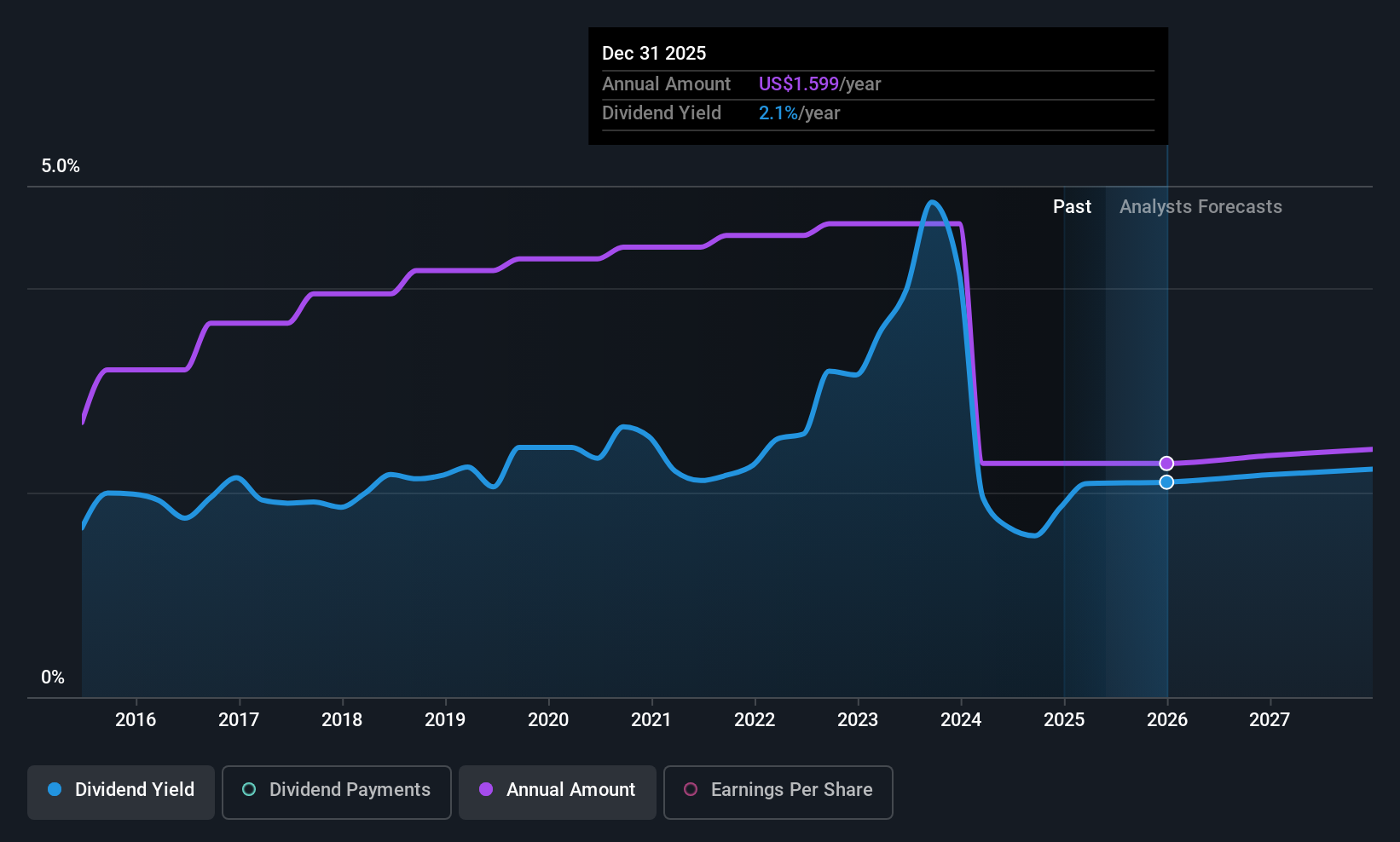This screenshot has width=1400, height=842.
Task: Click the teal Dividend Payments legend circle
Action: coord(249,790)
